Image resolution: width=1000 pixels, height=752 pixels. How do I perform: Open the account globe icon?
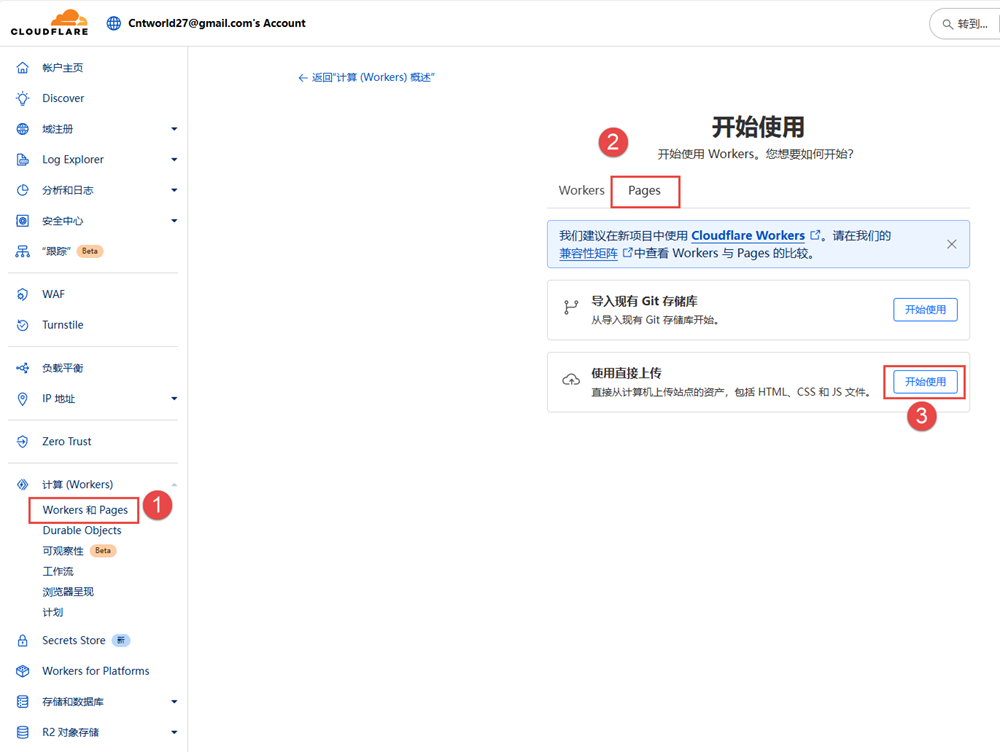114,24
